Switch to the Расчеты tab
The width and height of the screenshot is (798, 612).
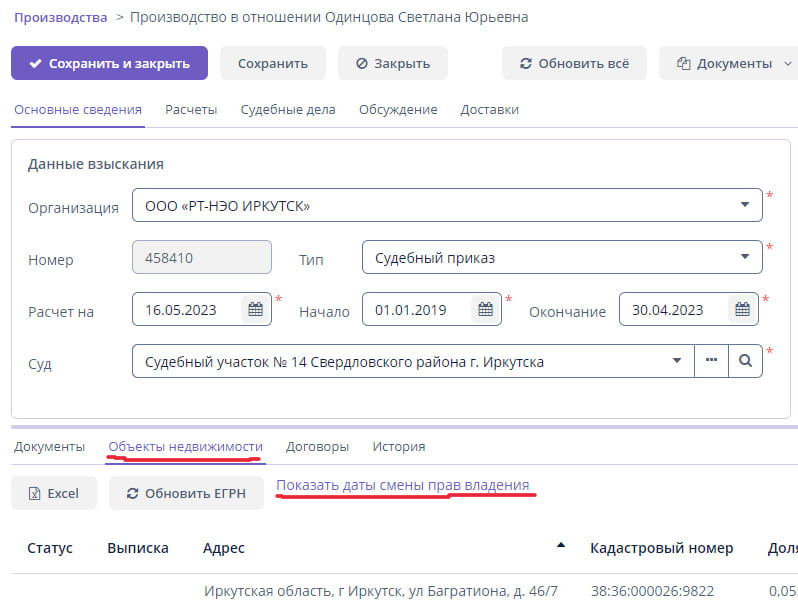(x=191, y=110)
